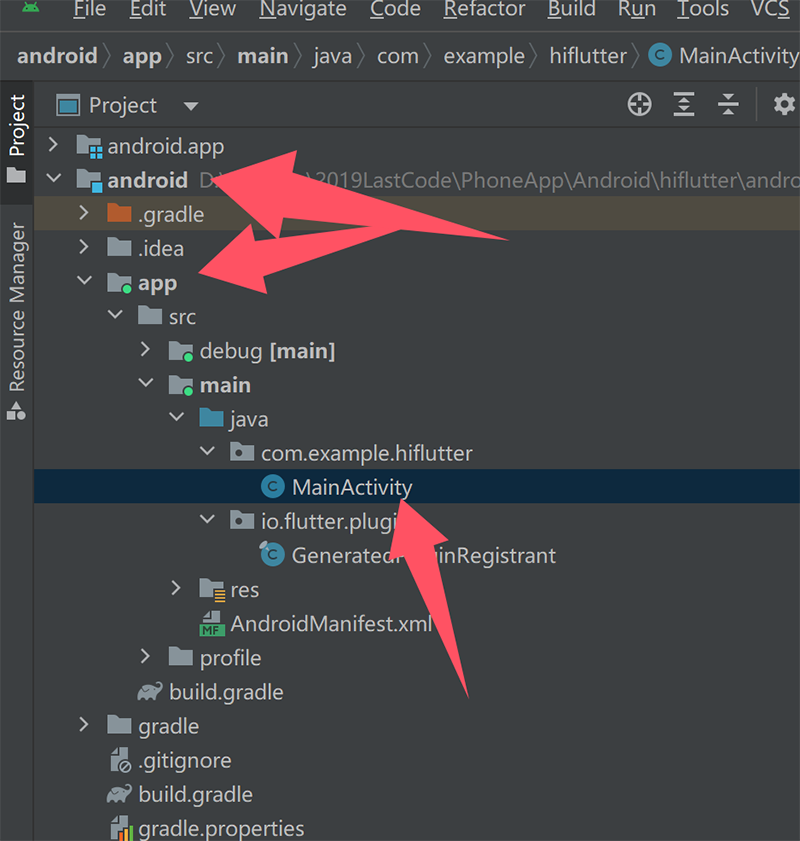Click the GeneratedPluginRegistrant class icon
800x841 pixels.
(272, 554)
